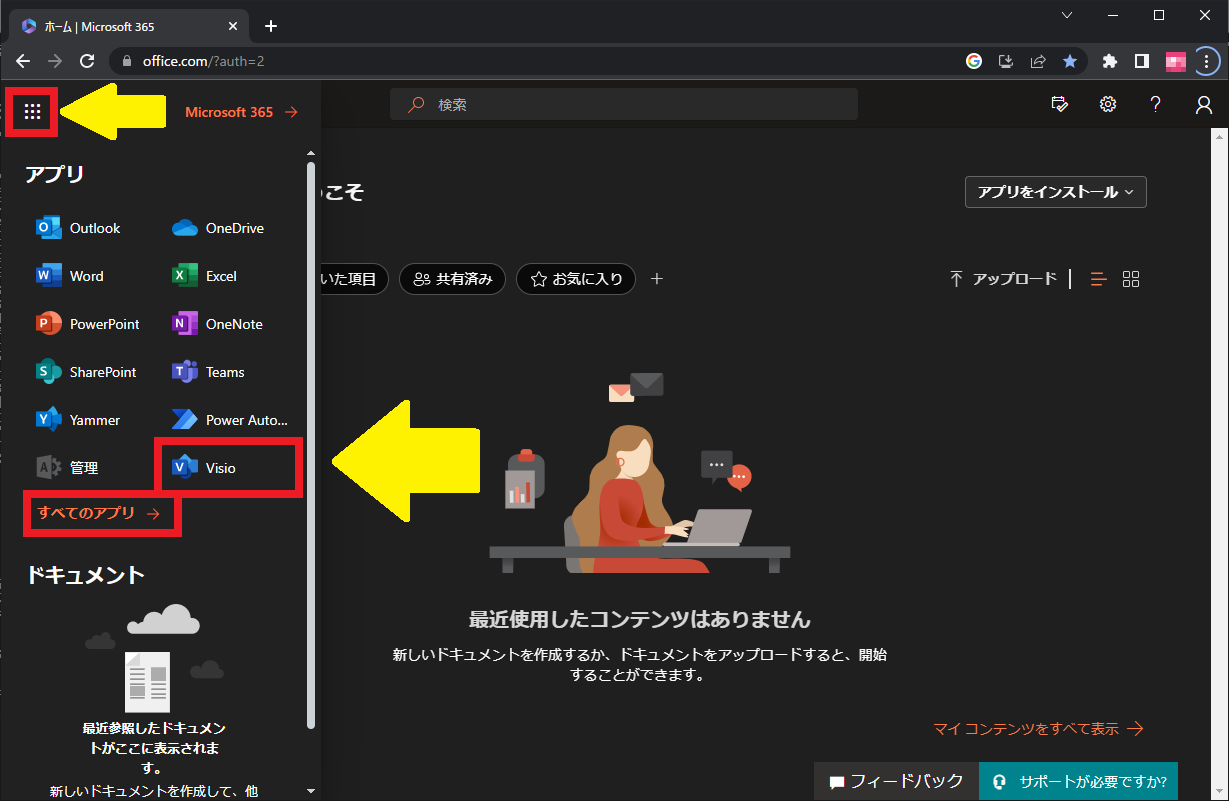Click the 検索 search box
The height and width of the screenshot is (801, 1229).
(623, 104)
